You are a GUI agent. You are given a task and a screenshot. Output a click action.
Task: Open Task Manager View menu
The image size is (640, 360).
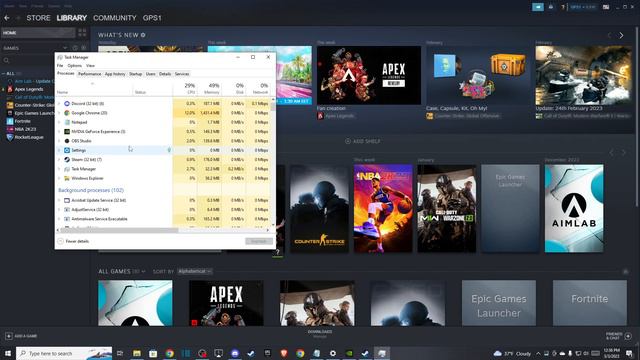(90, 66)
